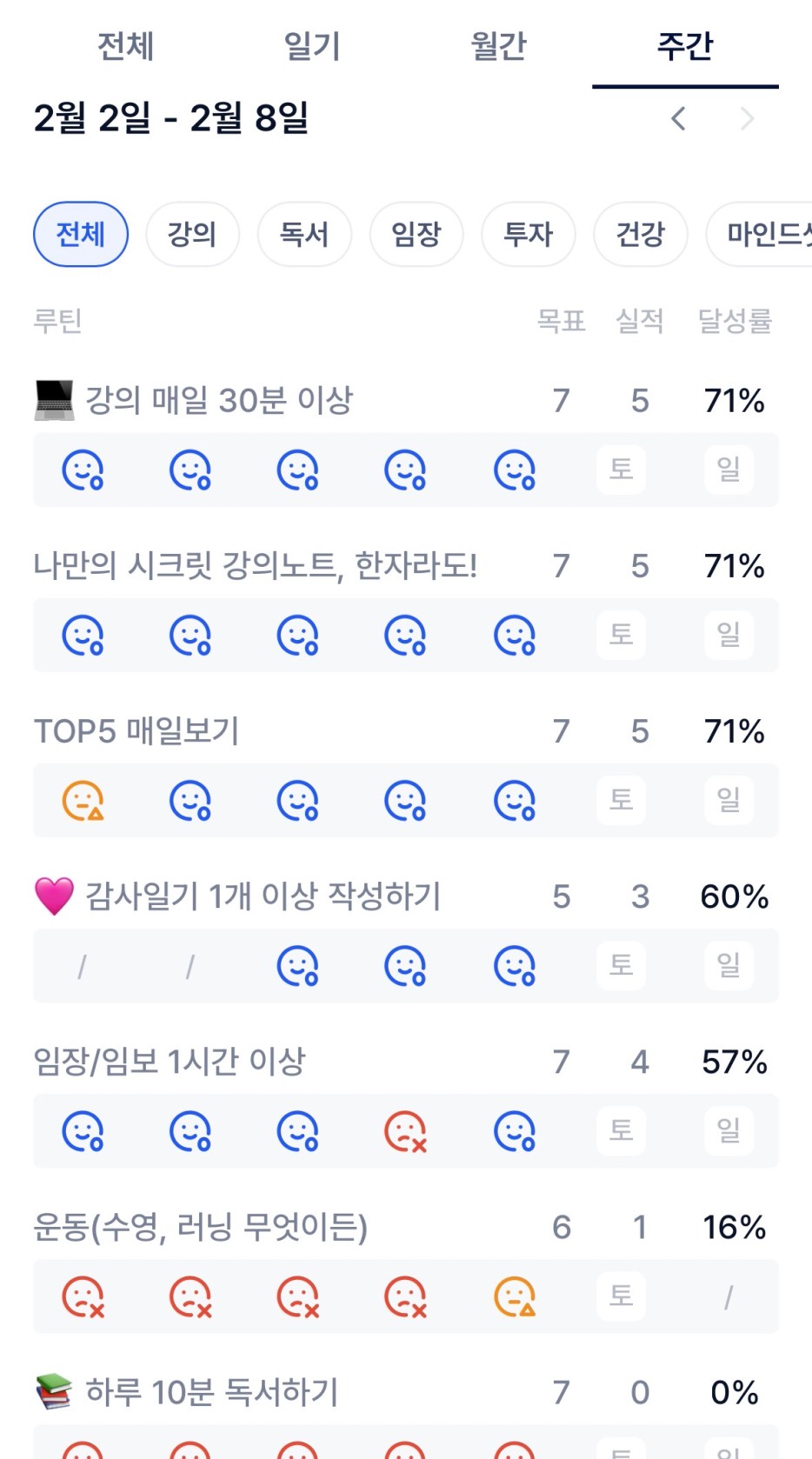This screenshot has height=1459, width=812.
Task: Tap red failed face in 임장/임보 row
Action: pyautogui.click(x=405, y=1131)
